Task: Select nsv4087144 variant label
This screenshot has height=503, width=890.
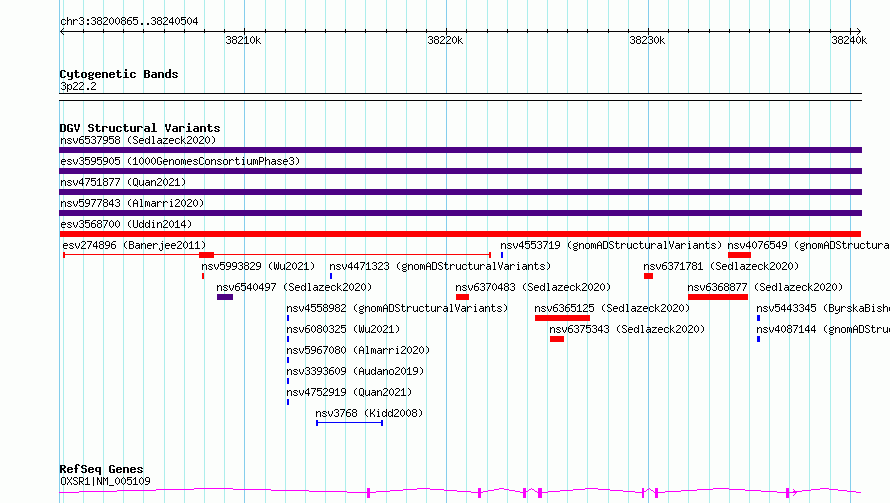Action: (823, 329)
